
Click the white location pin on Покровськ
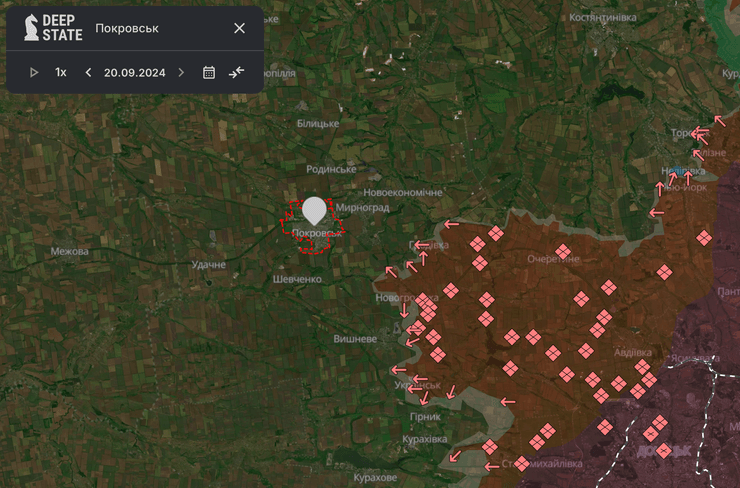coord(314,210)
